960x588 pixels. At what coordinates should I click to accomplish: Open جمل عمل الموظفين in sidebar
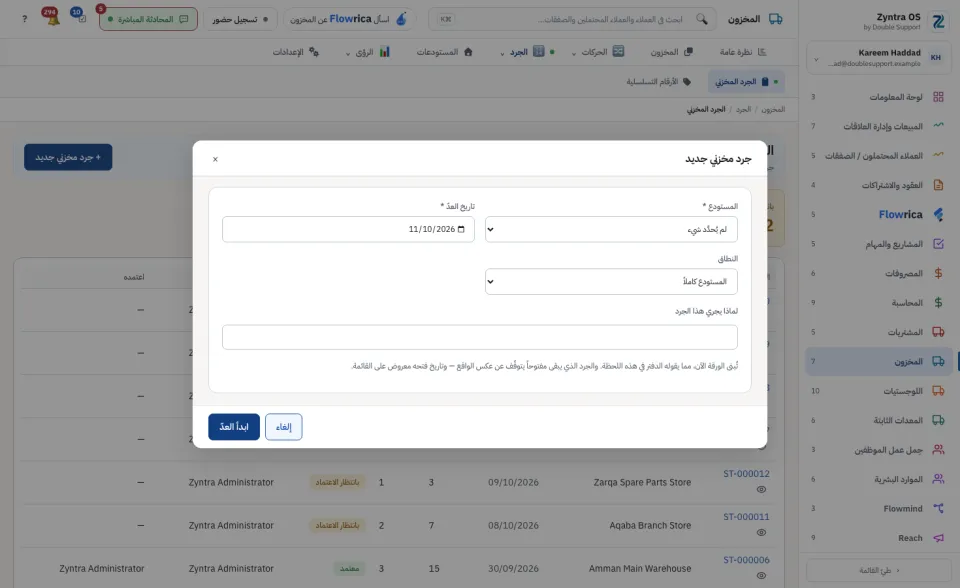click(x=879, y=450)
